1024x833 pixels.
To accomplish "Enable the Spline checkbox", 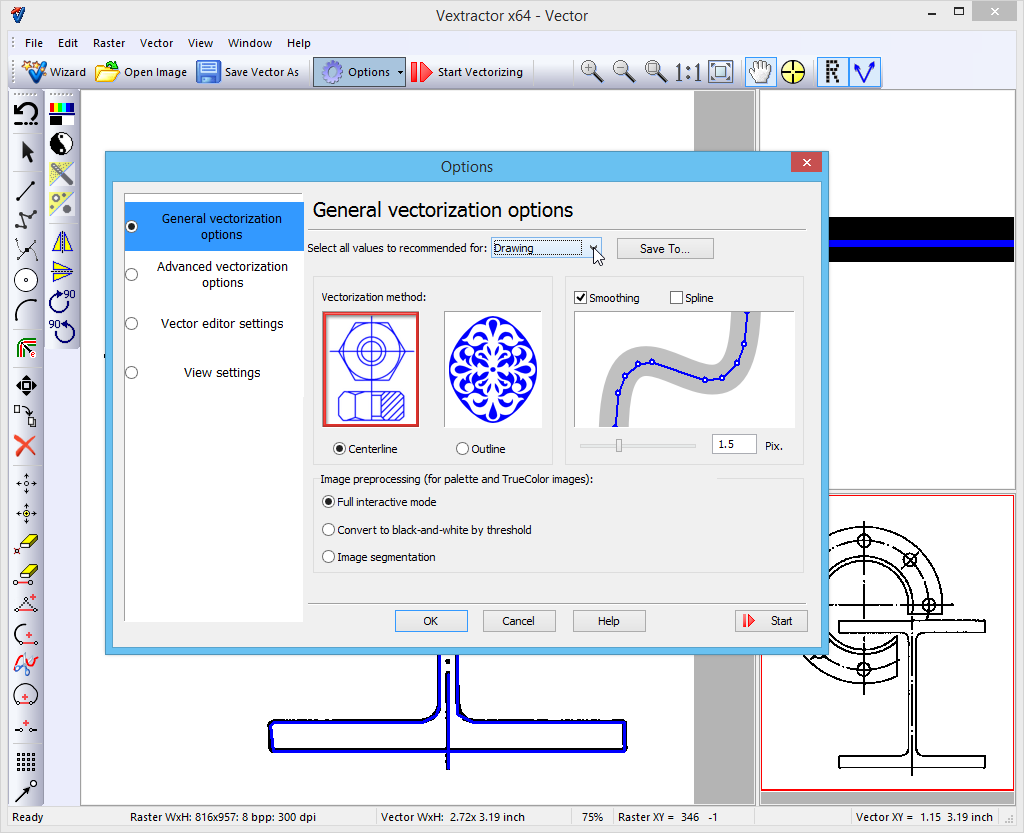I will (x=676, y=298).
